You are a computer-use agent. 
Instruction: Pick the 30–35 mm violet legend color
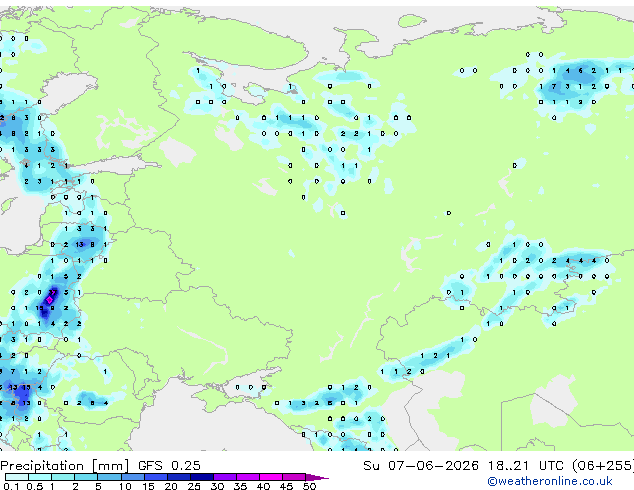pyautogui.click(x=224, y=477)
